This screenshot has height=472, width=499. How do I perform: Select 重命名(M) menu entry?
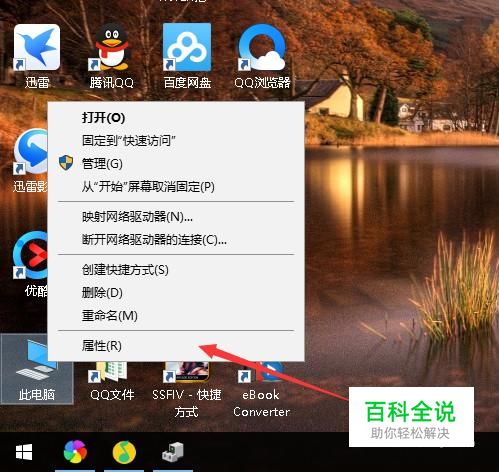[176, 315]
